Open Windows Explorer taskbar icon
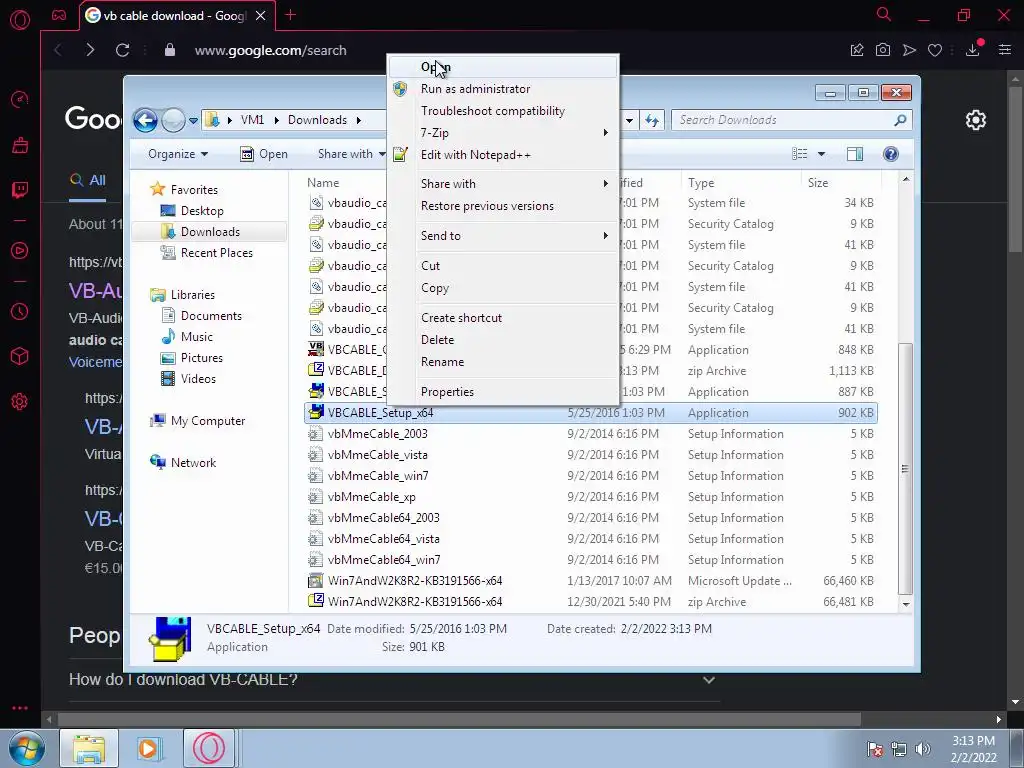 tap(89, 748)
